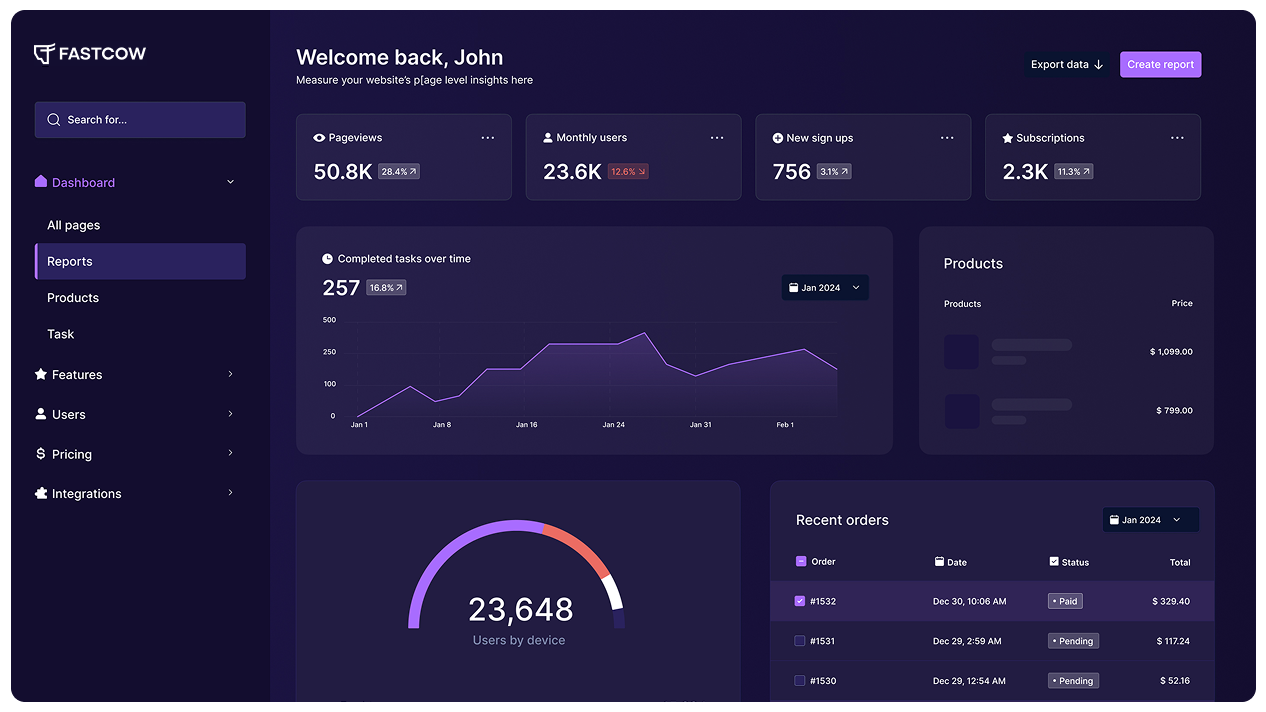Click the clock icon beside Completed tasks

tap(327, 258)
